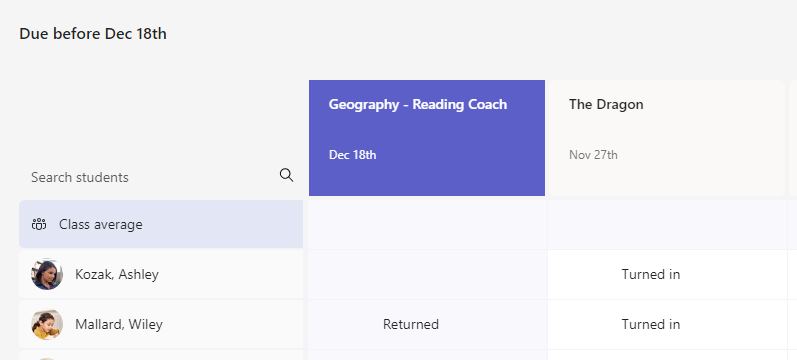
Task: Click the Kozak, Ashley student name
Action: [117, 274]
